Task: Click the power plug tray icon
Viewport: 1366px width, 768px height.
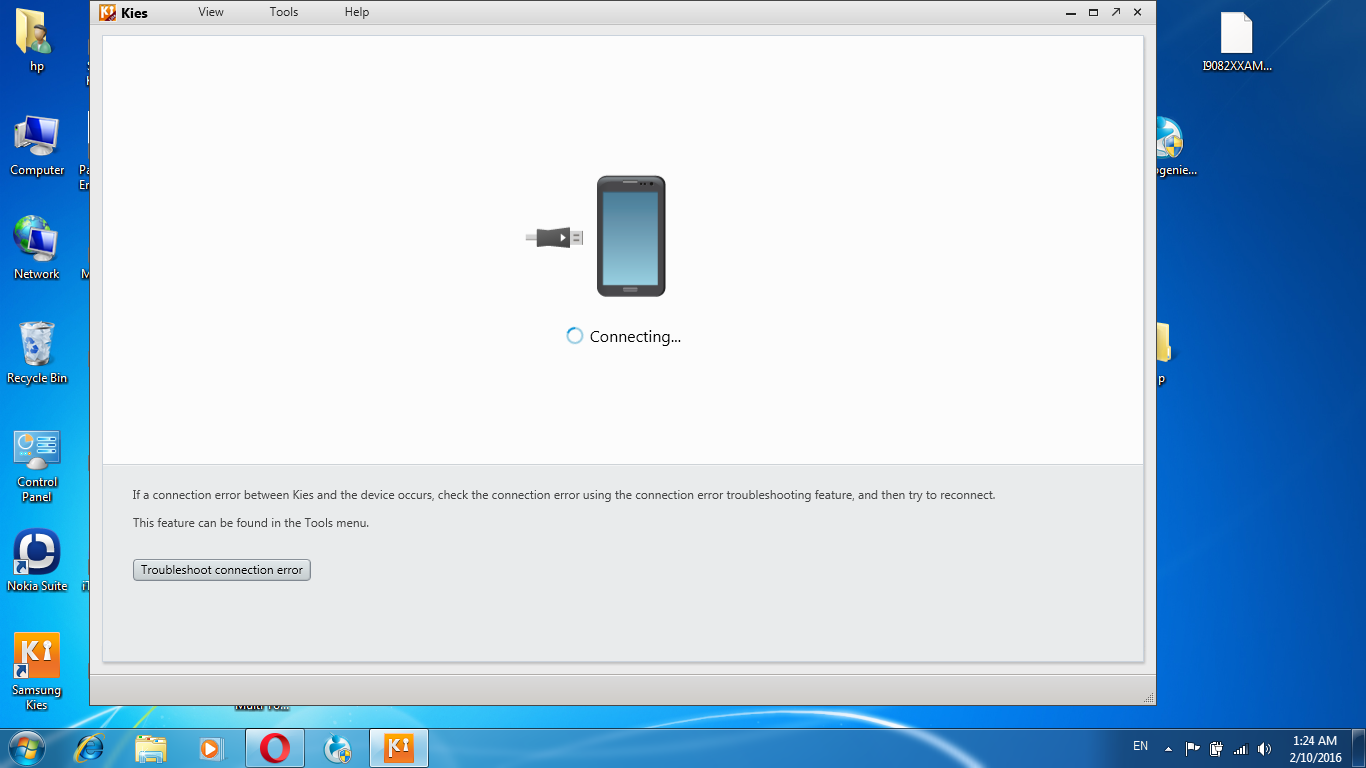Action: (1216, 749)
